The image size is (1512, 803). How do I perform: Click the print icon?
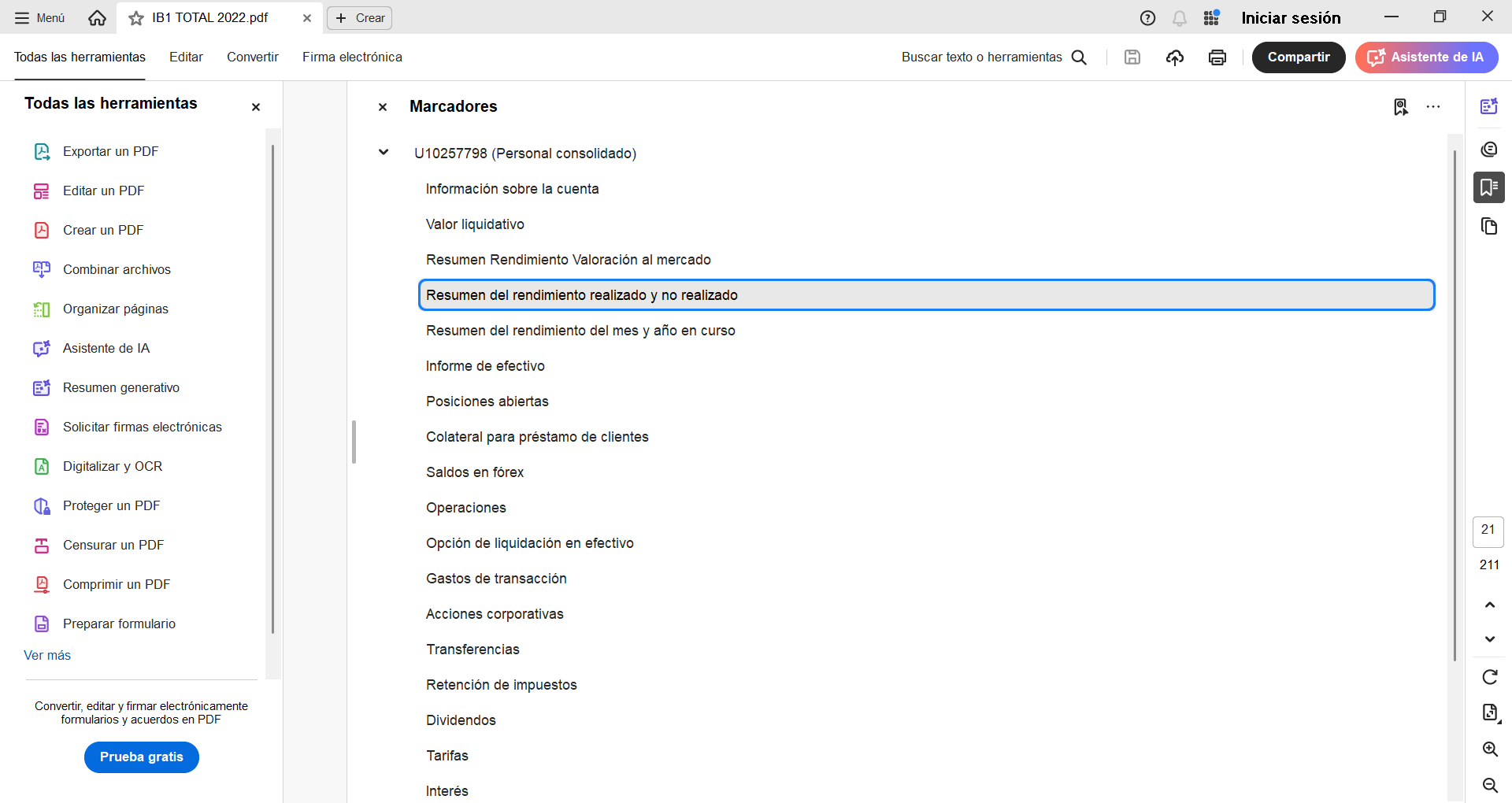pyautogui.click(x=1217, y=57)
